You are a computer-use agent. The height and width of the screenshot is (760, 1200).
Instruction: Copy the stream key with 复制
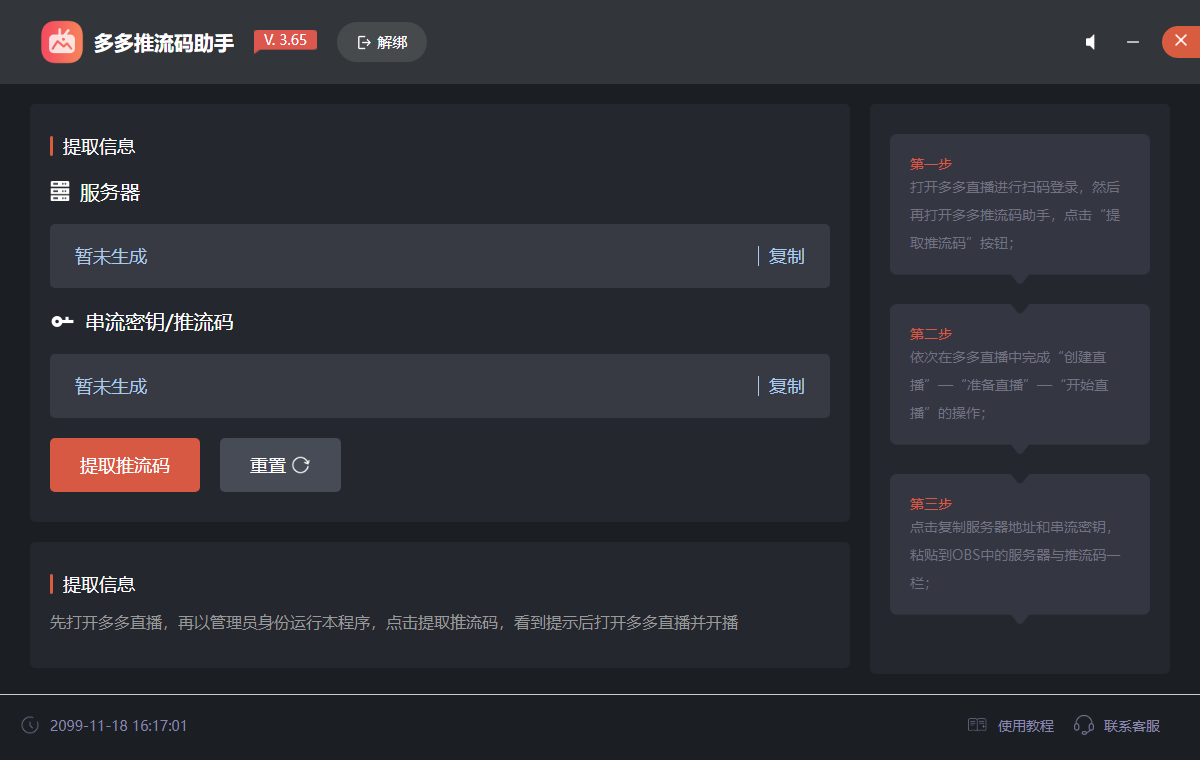[786, 386]
